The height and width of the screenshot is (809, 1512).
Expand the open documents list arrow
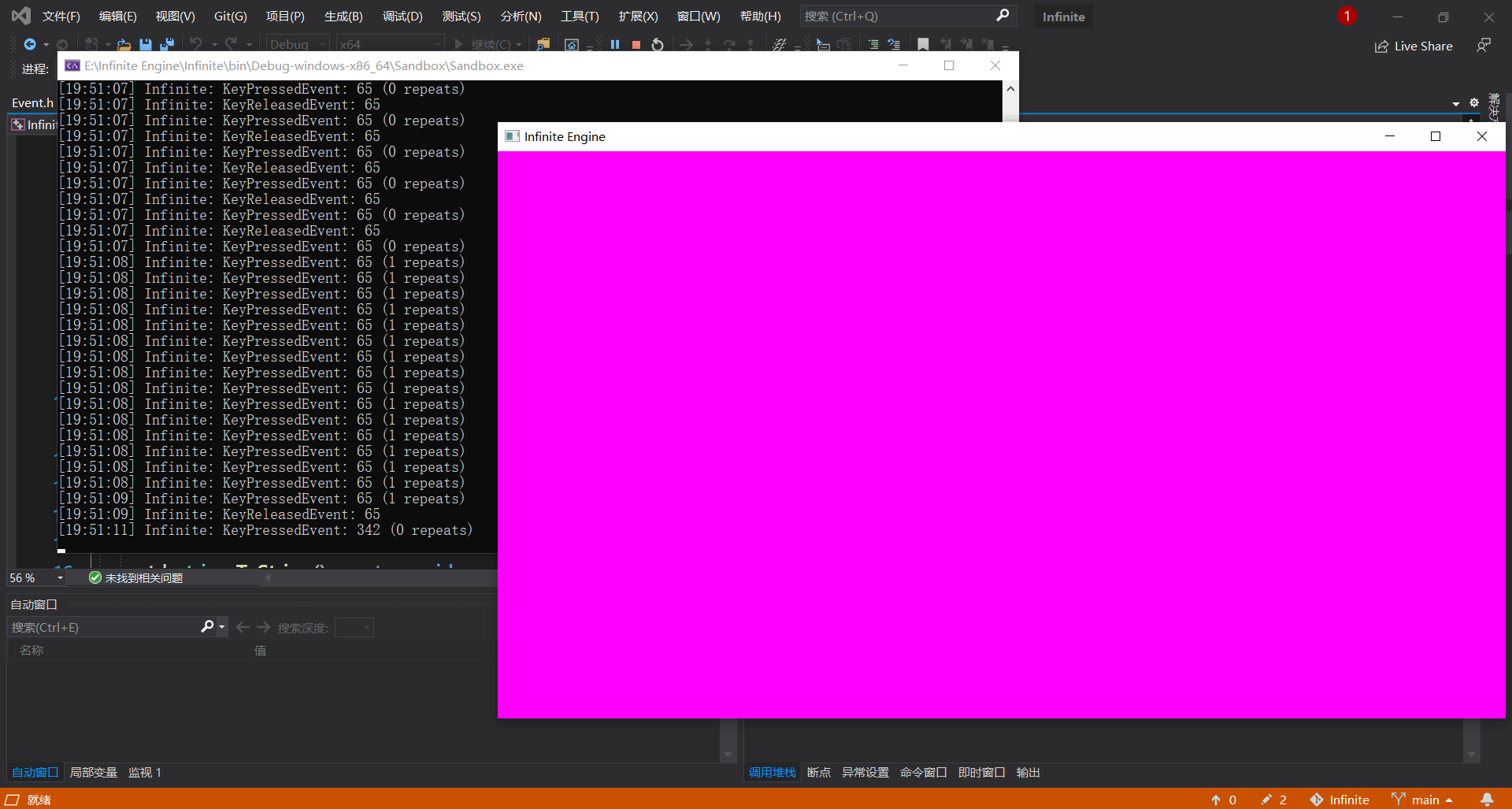coord(1456,103)
